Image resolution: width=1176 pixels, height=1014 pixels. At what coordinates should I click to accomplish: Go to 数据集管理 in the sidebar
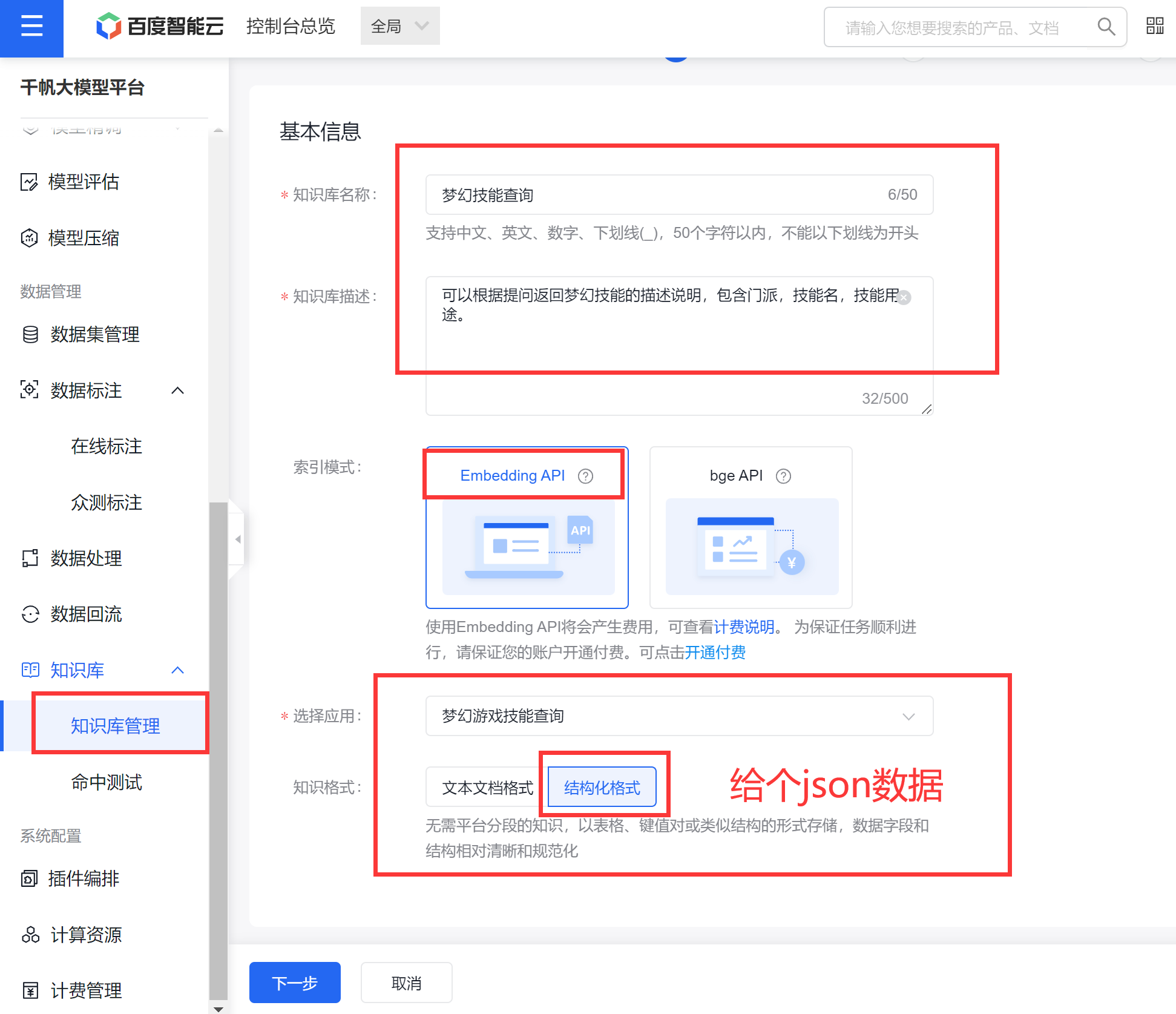click(x=95, y=334)
